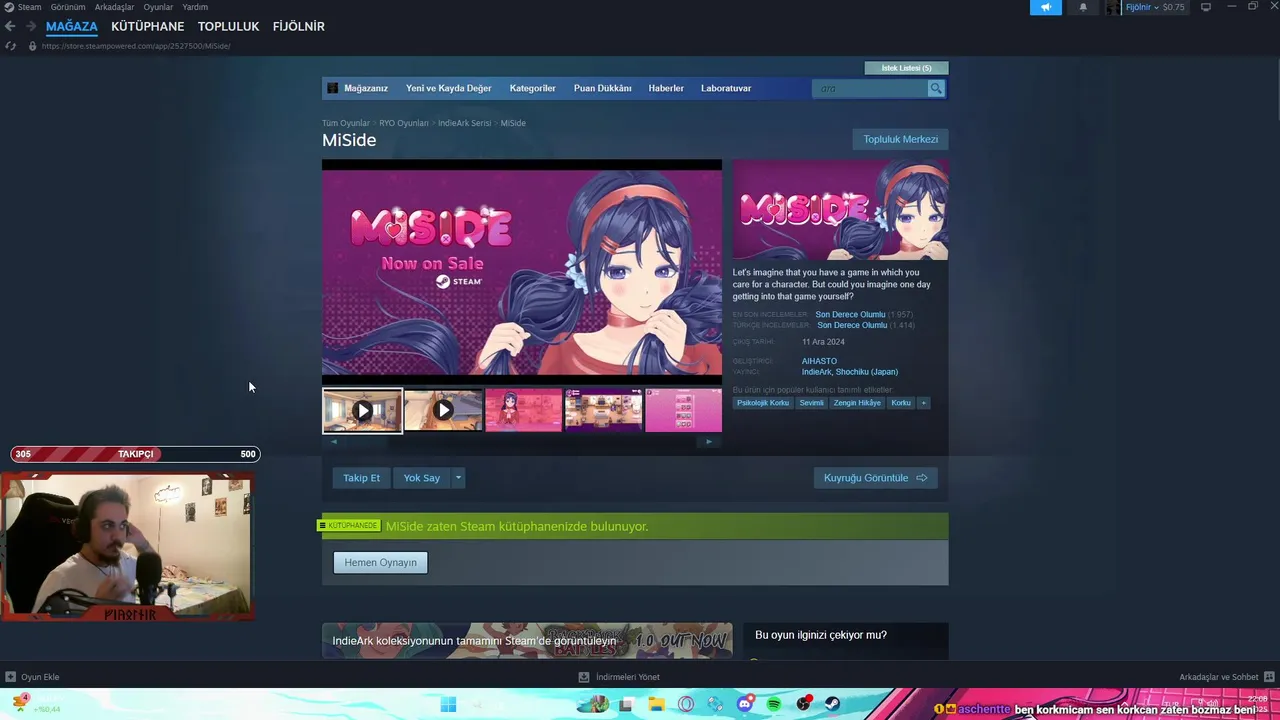
Task: Open File Explorer from the taskbar
Action: (x=656, y=704)
